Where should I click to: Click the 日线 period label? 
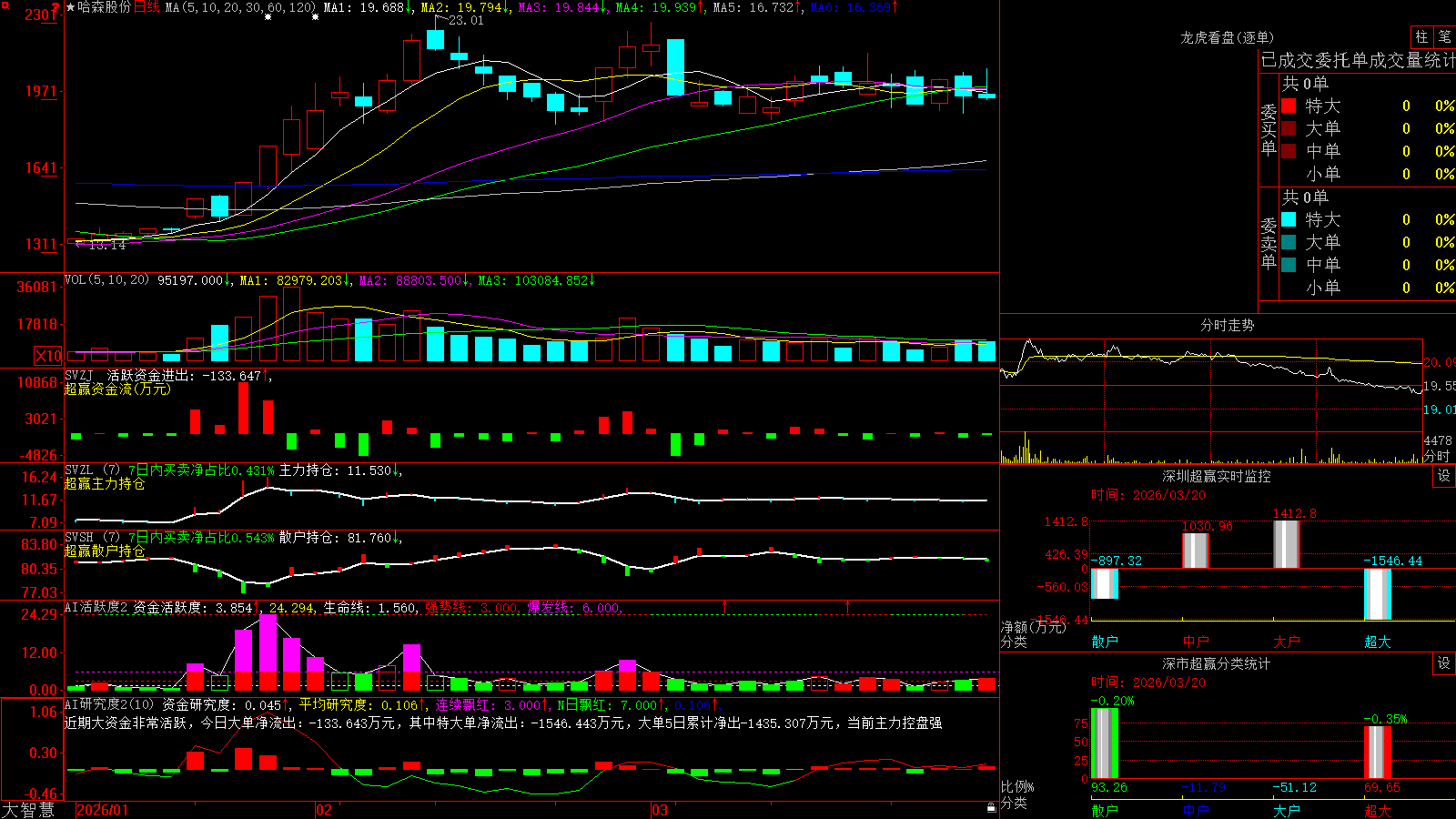[x=147, y=7]
